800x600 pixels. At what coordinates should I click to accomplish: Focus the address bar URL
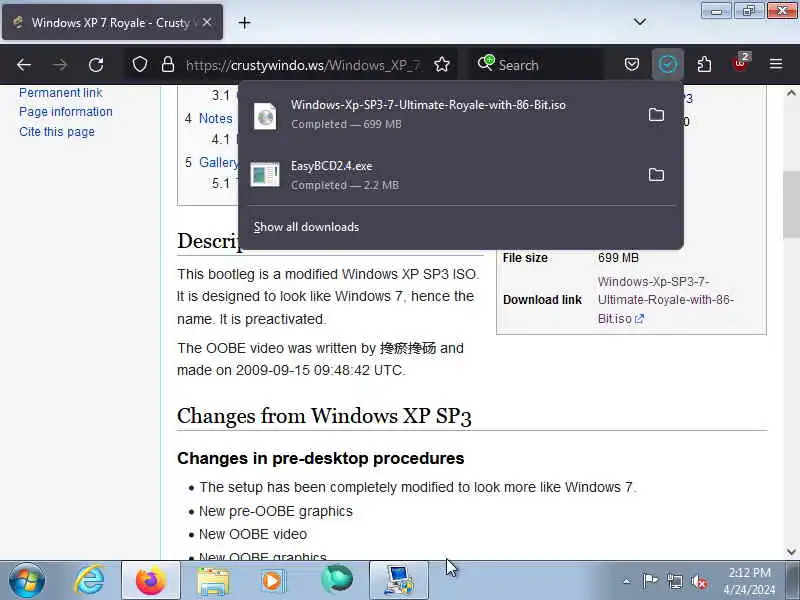tap(303, 65)
